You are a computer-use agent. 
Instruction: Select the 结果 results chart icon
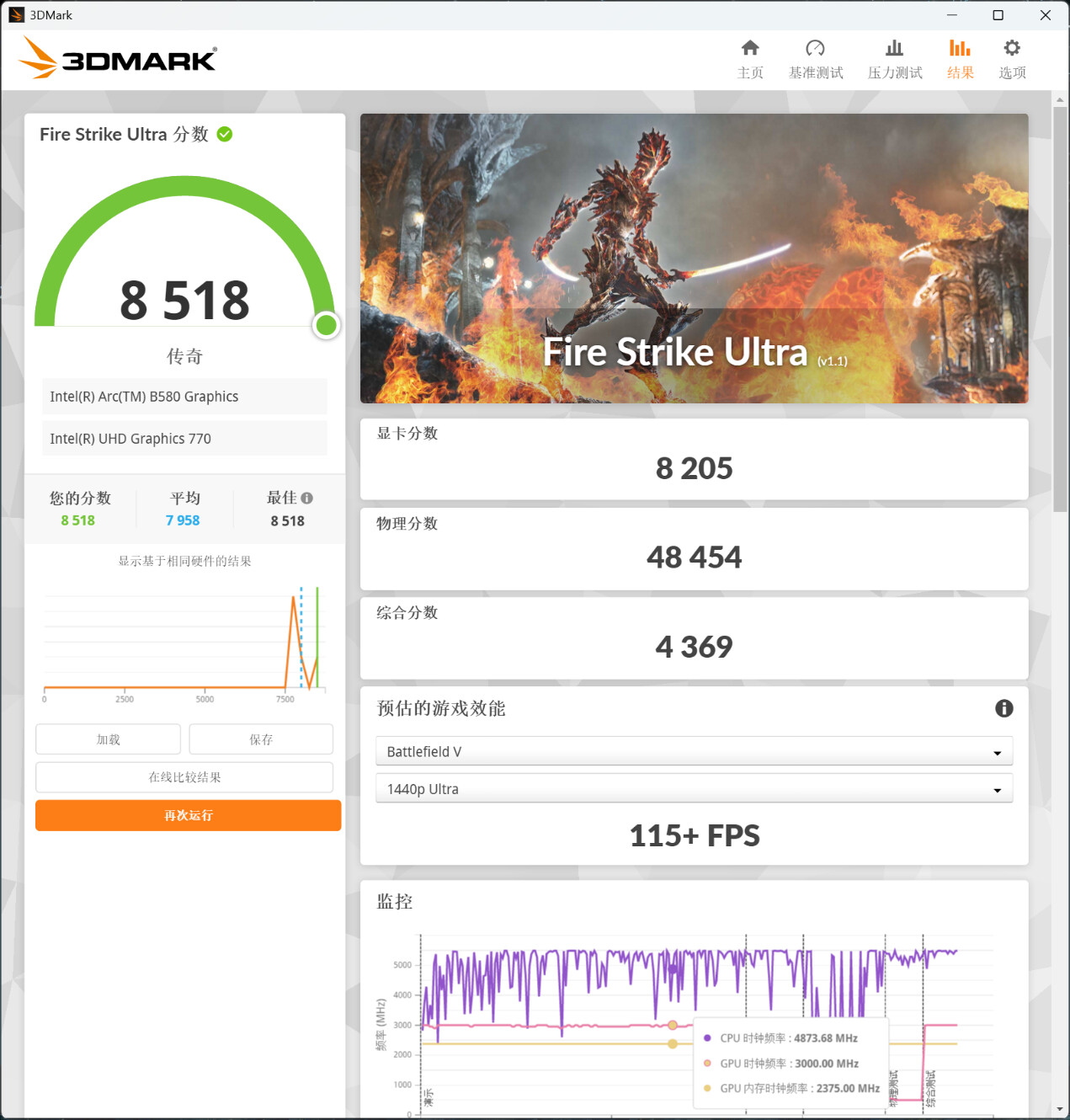click(960, 48)
